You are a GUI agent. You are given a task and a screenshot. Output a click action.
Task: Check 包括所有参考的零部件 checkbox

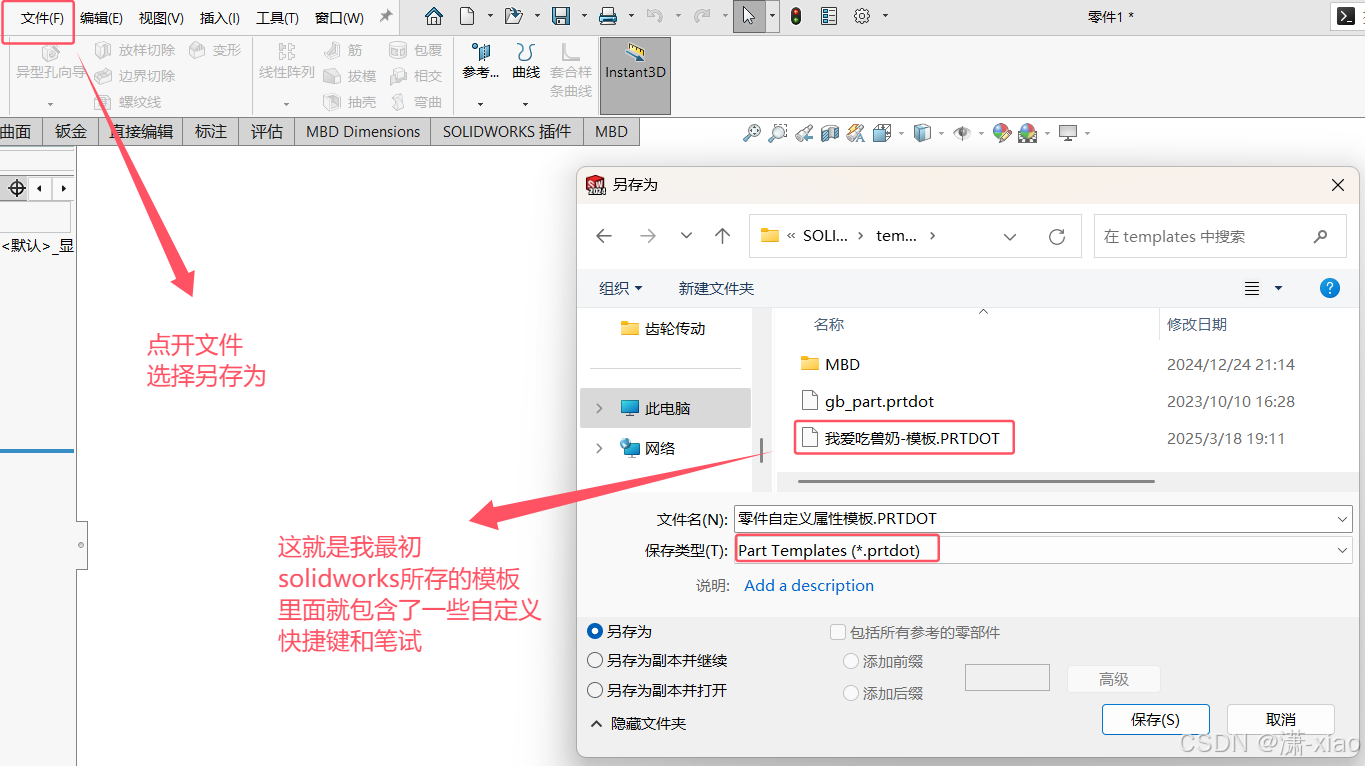pyautogui.click(x=838, y=632)
